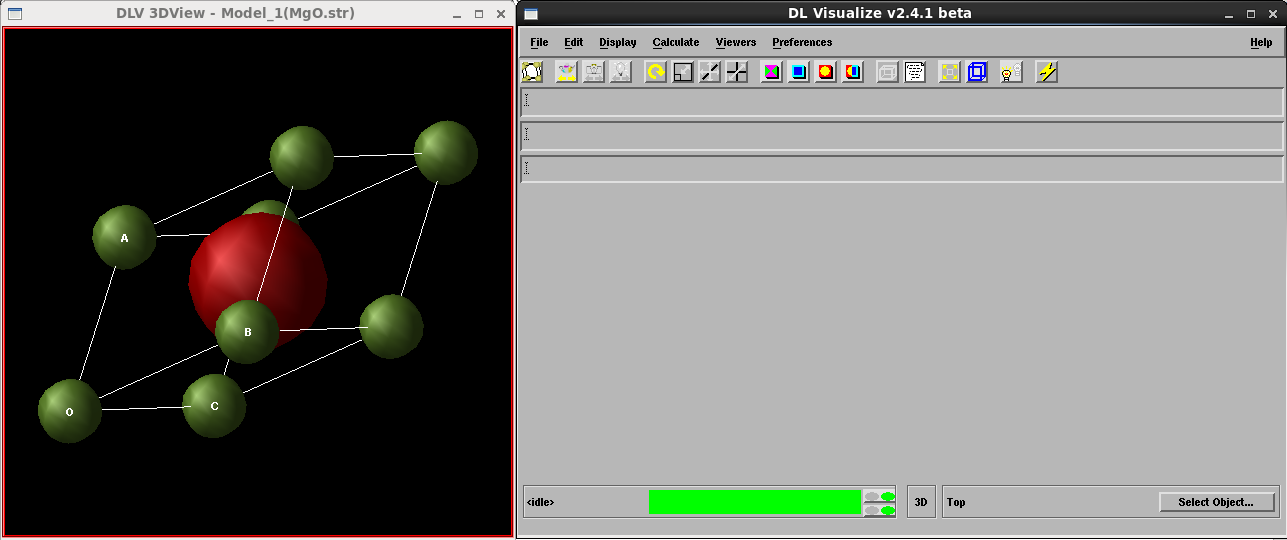Click the blue wireframe cube icon
Viewport: 1287px width, 540px height.
978,72
